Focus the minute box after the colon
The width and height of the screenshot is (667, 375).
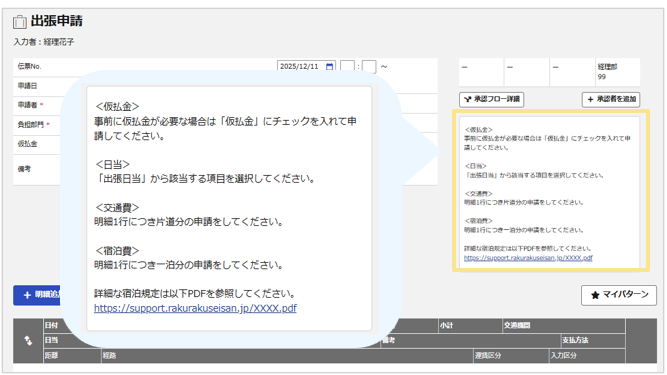[x=369, y=66]
